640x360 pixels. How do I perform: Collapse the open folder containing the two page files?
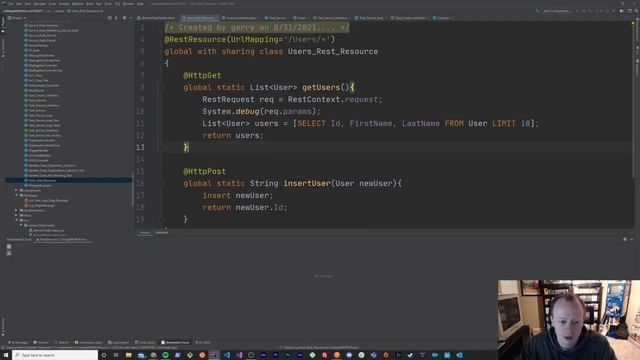click(16, 196)
